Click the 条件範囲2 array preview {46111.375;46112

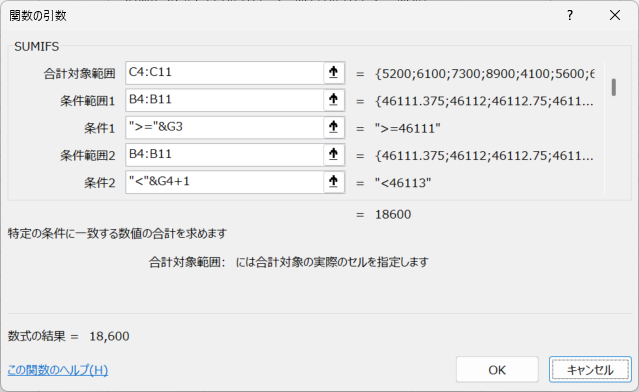pos(484,156)
